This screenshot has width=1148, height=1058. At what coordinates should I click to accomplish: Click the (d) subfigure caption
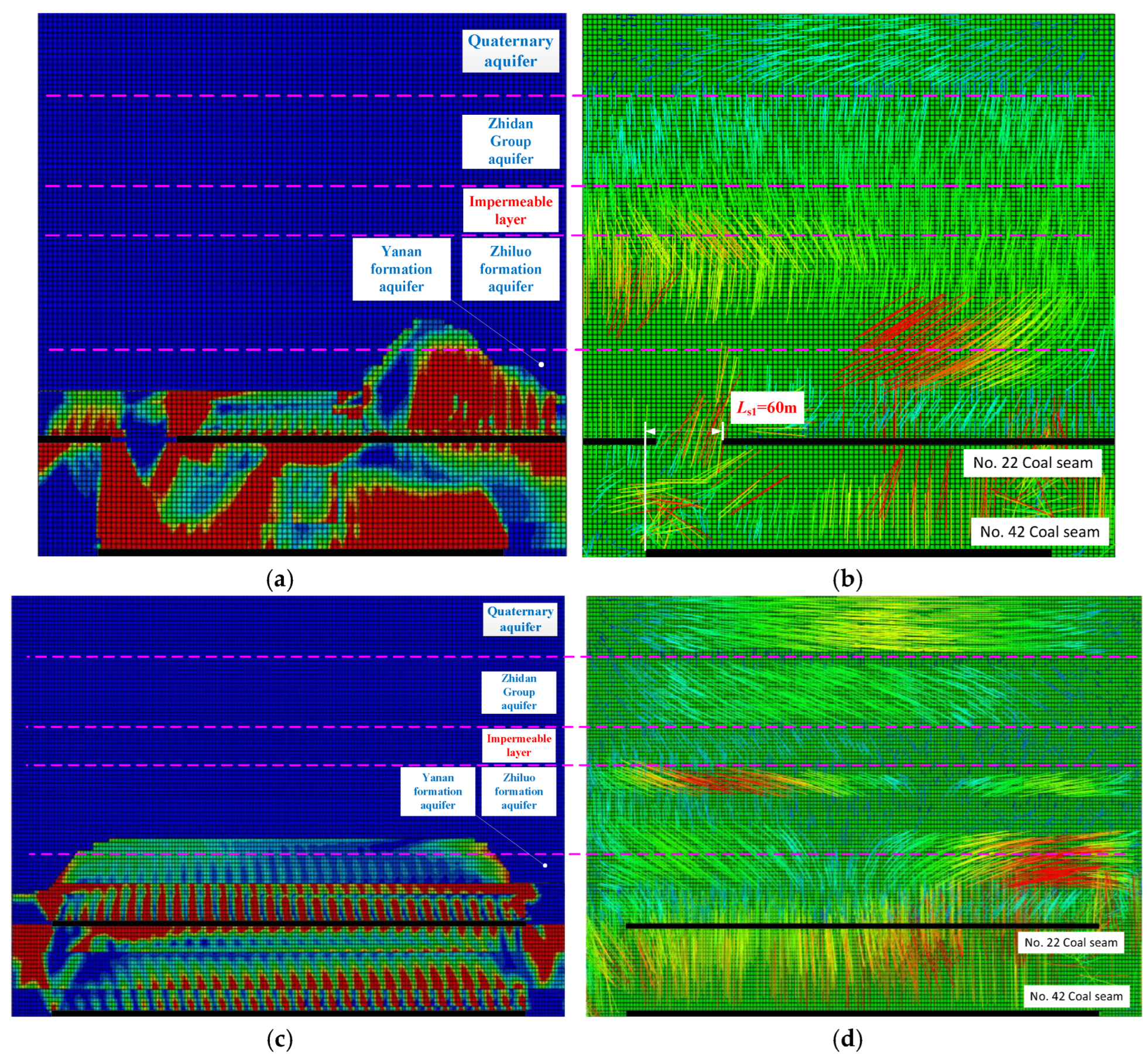click(847, 1039)
